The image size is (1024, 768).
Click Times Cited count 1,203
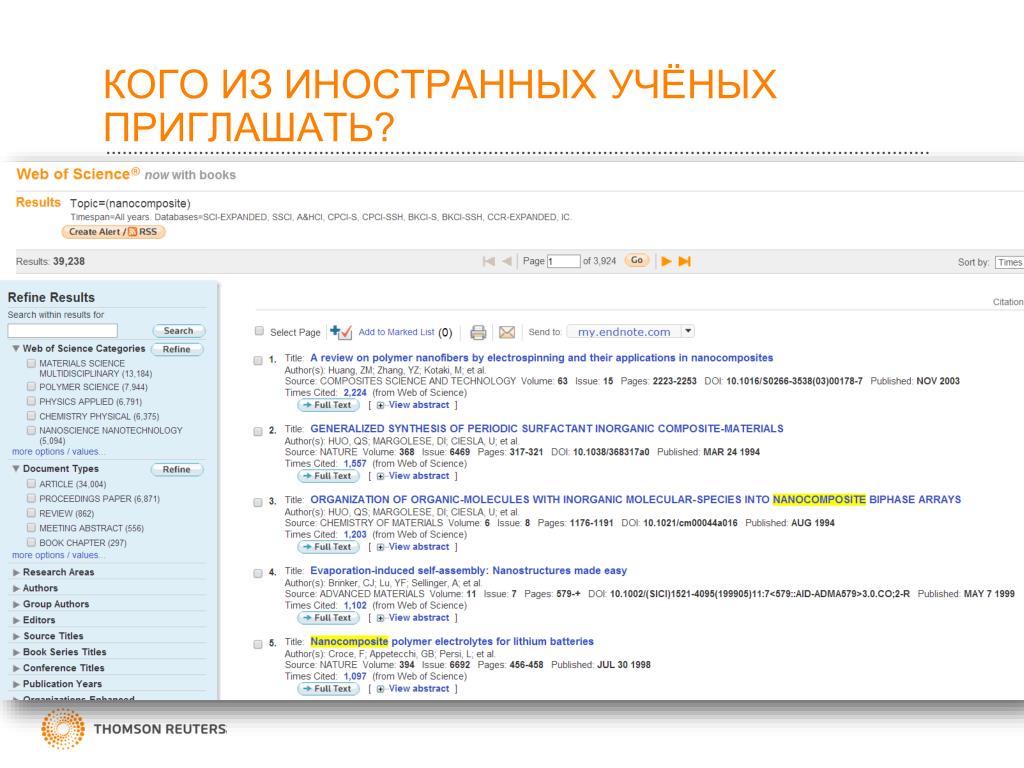tap(355, 534)
